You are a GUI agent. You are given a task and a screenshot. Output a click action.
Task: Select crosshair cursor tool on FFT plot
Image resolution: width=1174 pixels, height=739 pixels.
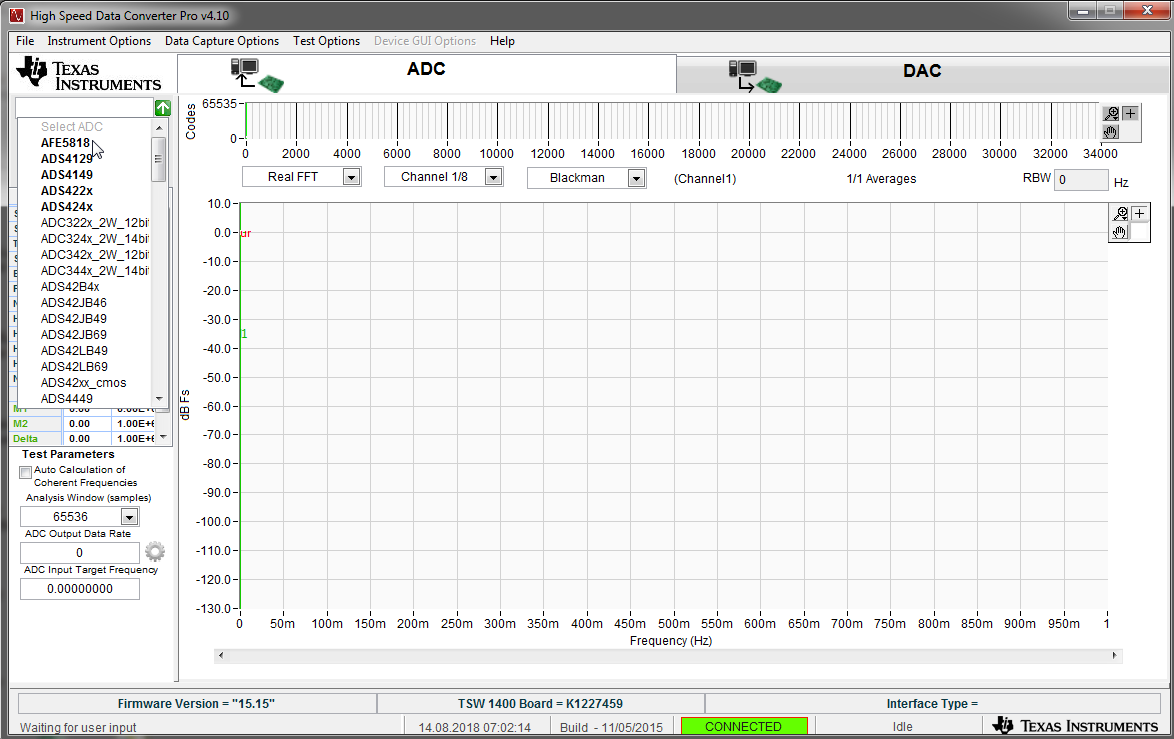pos(1140,214)
